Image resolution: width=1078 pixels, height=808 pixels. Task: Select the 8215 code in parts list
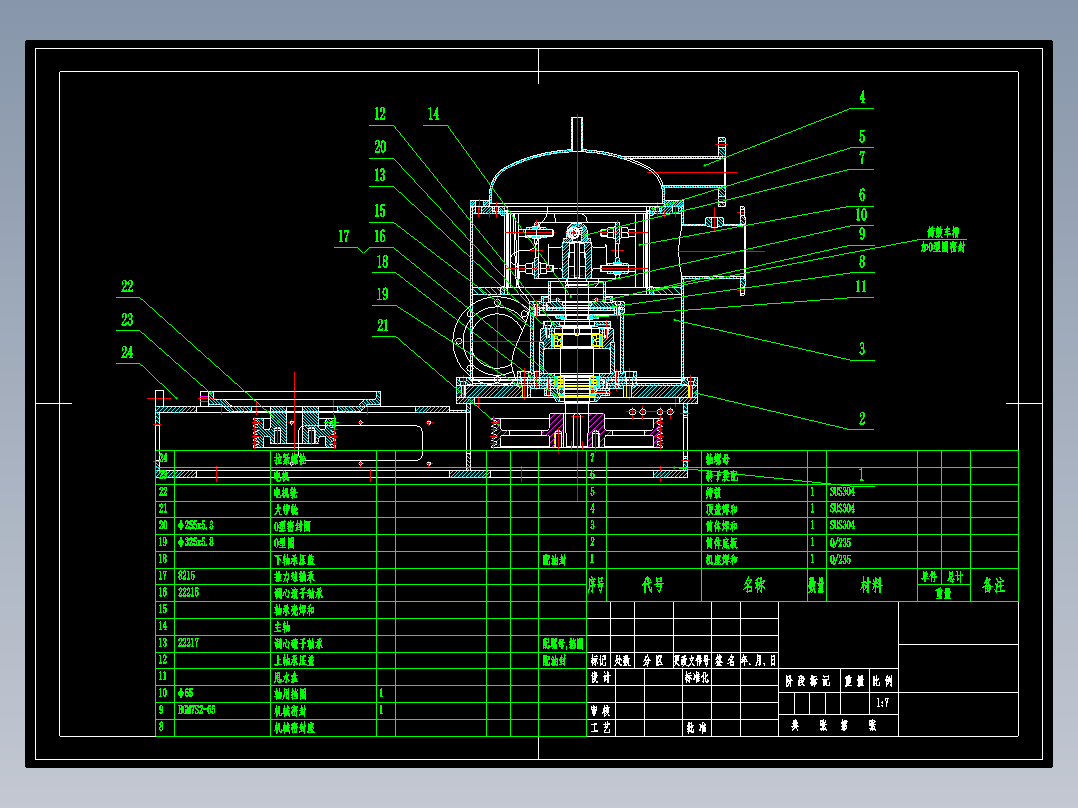point(186,576)
